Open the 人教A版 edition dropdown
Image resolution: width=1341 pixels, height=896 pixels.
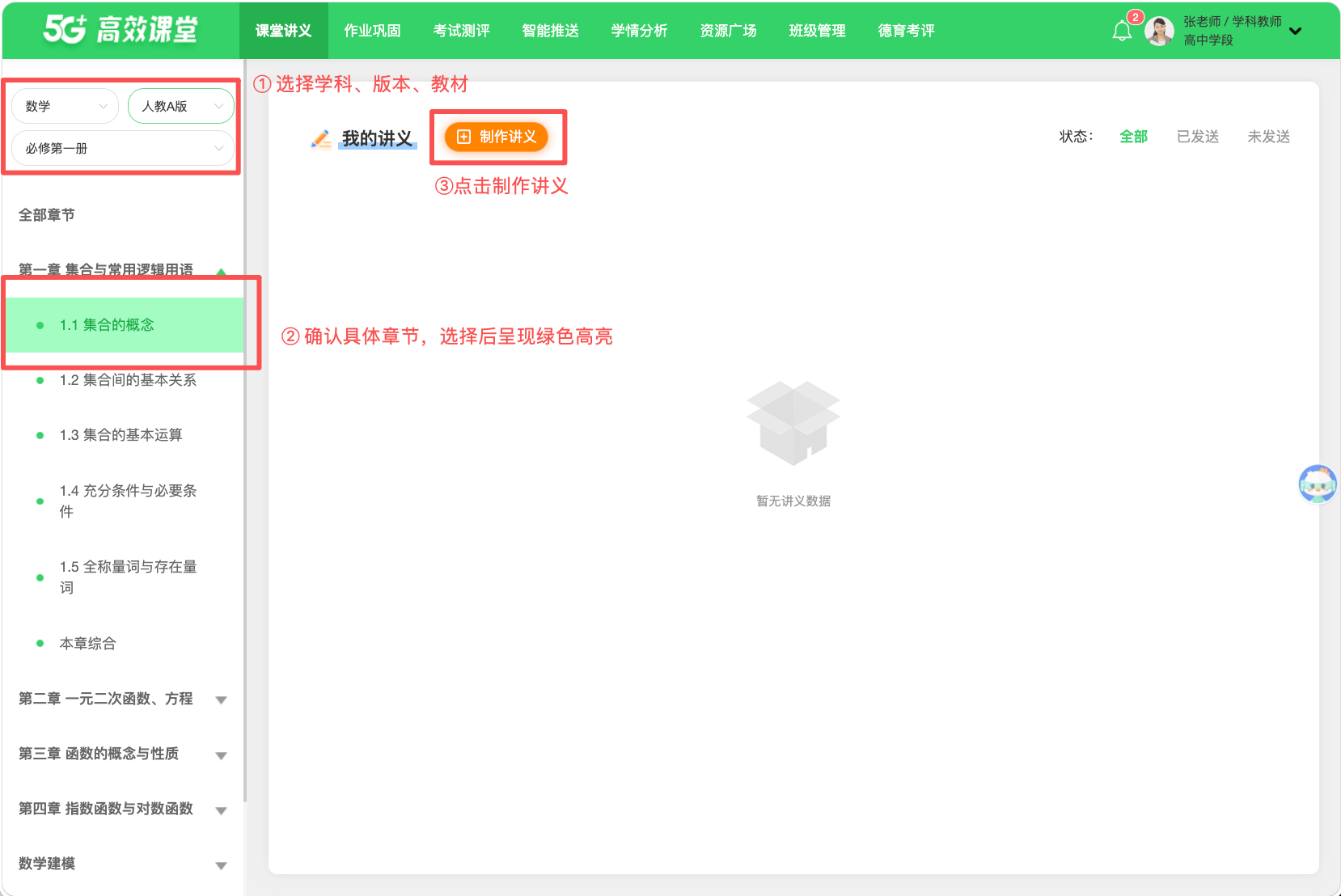click(x=181, y=106)
